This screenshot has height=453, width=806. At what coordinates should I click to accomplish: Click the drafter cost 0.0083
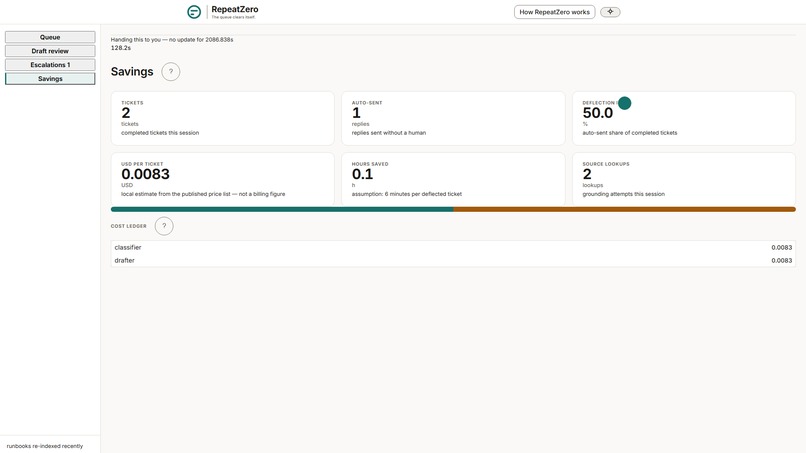[x=781, y=260]
